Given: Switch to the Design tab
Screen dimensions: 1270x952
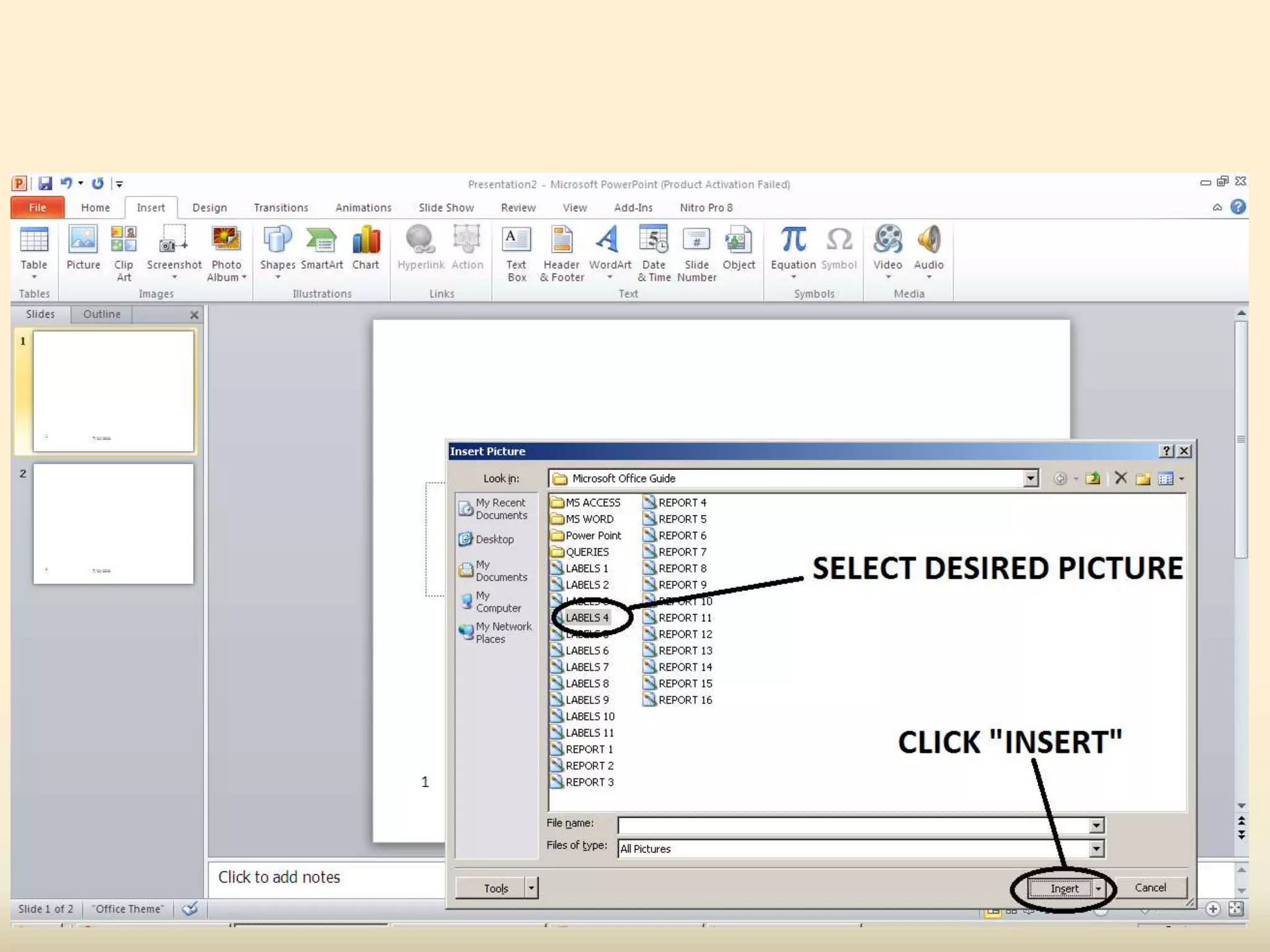Looking at the screenshot, I should [x=209, y=208].
